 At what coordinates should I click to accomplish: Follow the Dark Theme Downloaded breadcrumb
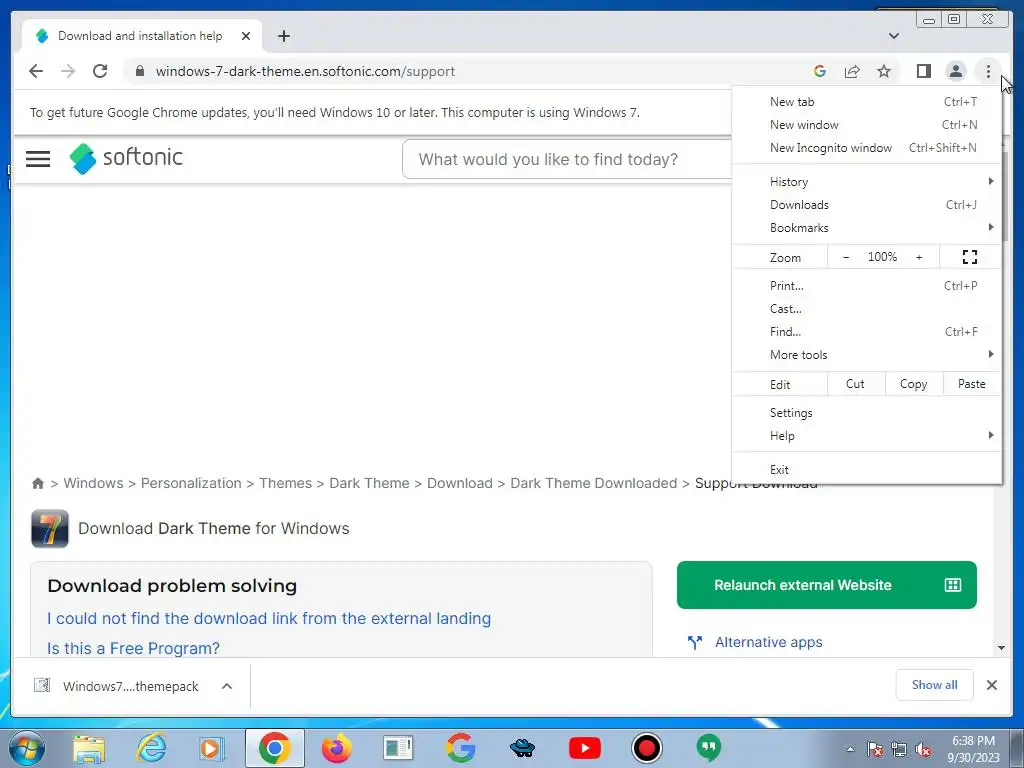coord(594,483)
